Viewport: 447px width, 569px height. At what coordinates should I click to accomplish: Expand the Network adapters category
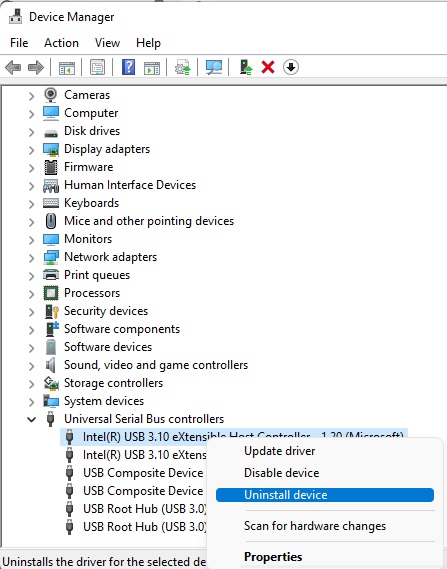coord(32,258)
